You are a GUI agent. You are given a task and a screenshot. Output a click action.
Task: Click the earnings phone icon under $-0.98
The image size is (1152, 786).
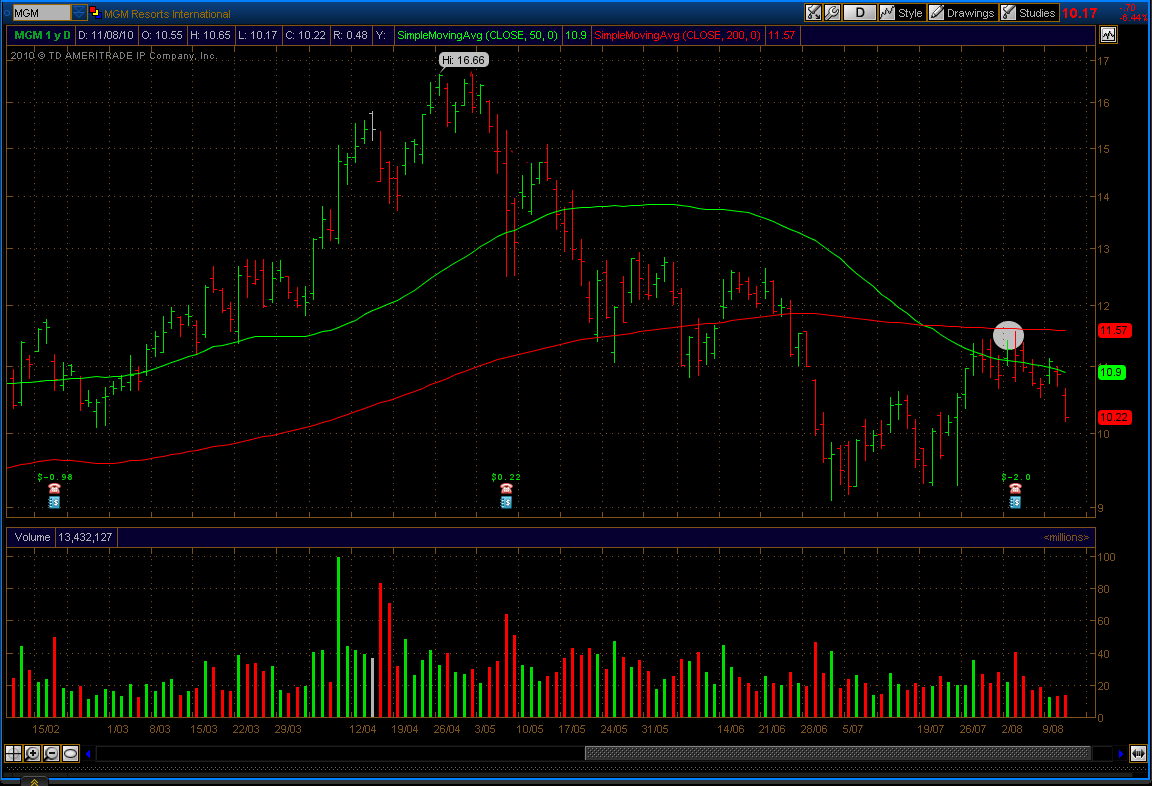54,488
